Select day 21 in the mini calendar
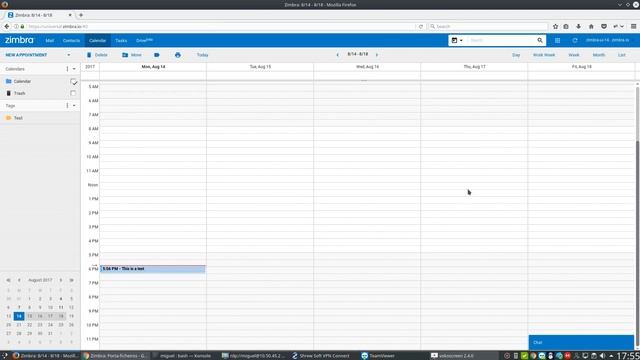 click(19, 325)
